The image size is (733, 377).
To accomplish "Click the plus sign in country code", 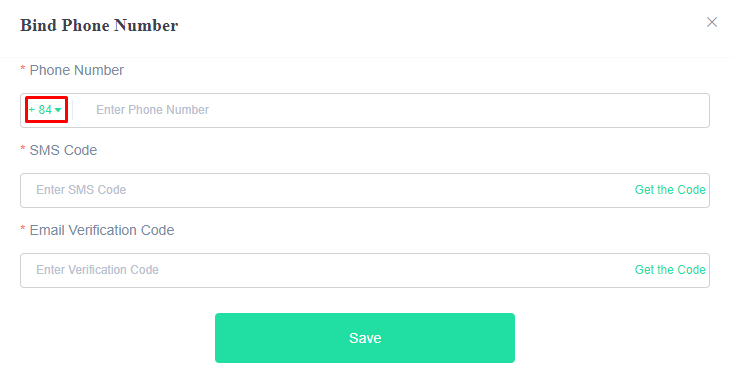I will 32,110.
